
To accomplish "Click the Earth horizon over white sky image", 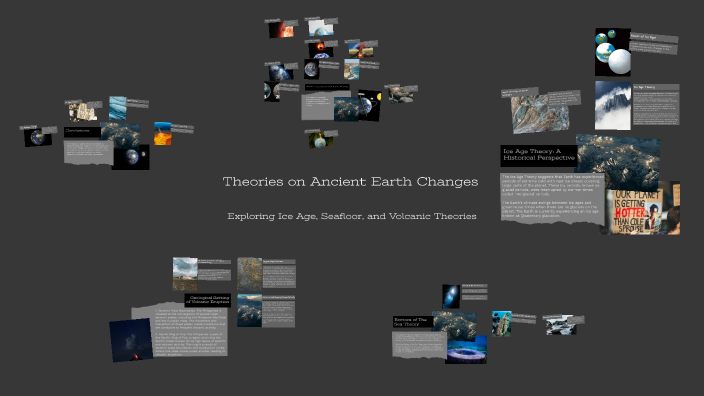I will click(321, 27).
